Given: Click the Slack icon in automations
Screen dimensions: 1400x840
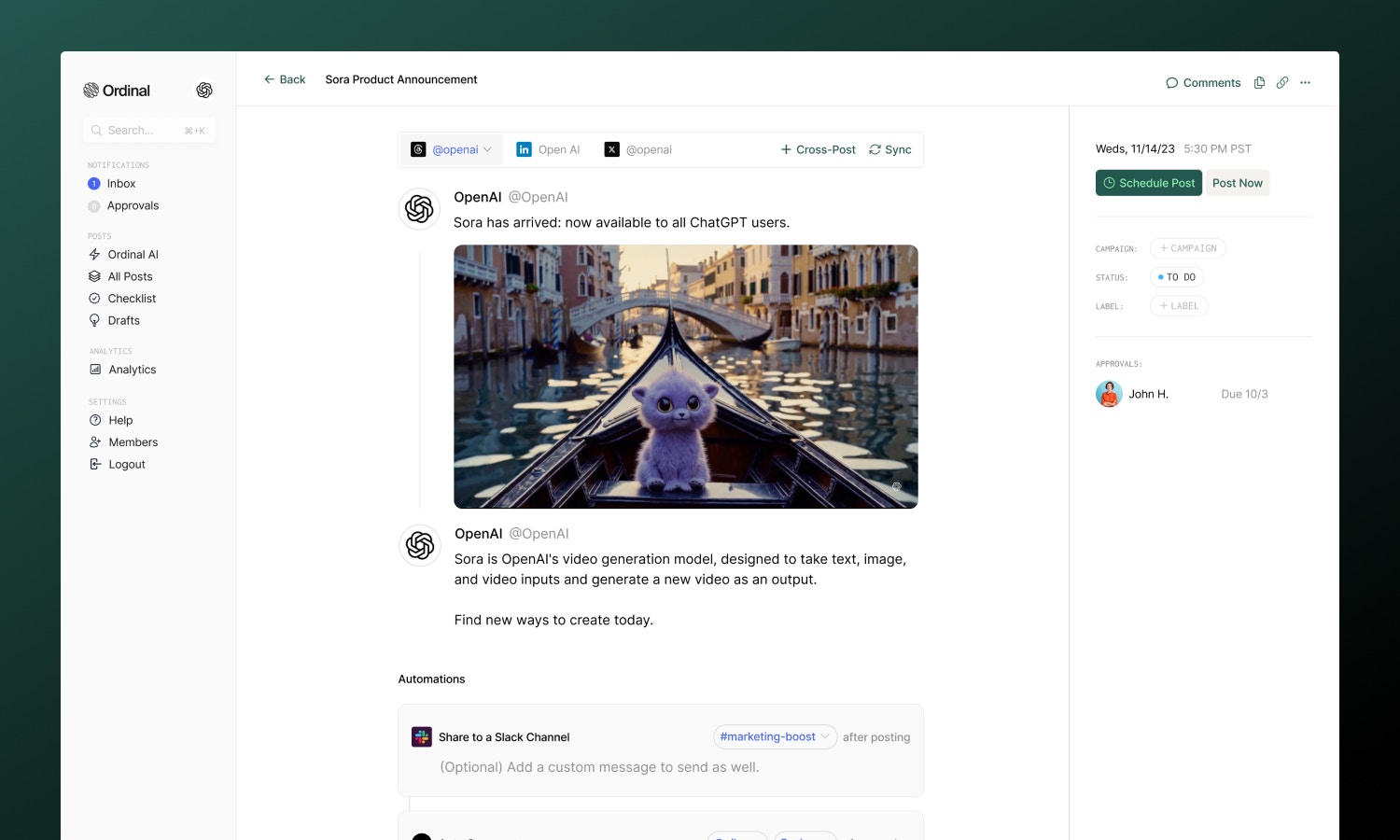Looking at the screenshot, I should click(422, 737).
